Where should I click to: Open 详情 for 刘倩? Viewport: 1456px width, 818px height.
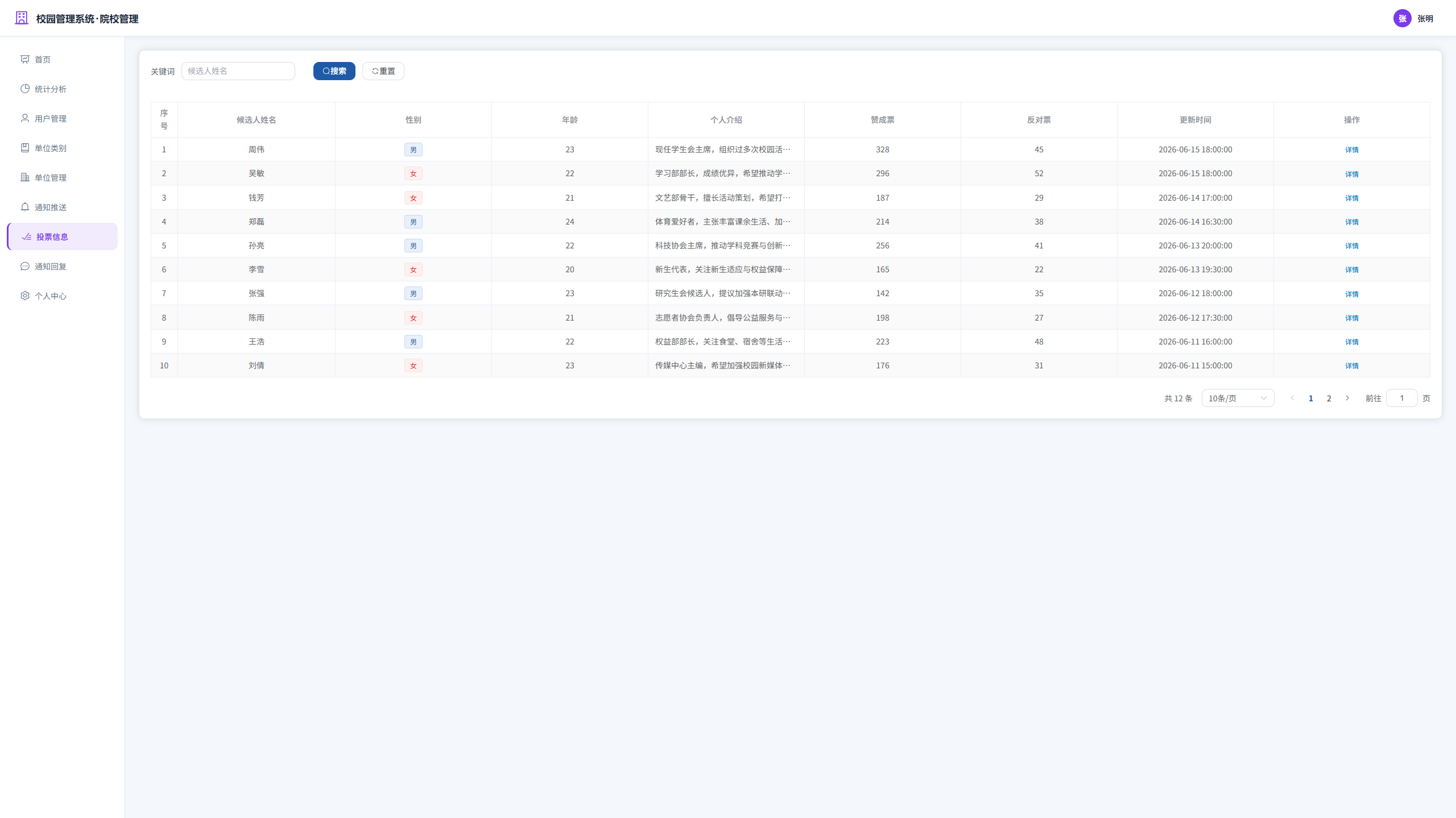(x=1352, y=366)
